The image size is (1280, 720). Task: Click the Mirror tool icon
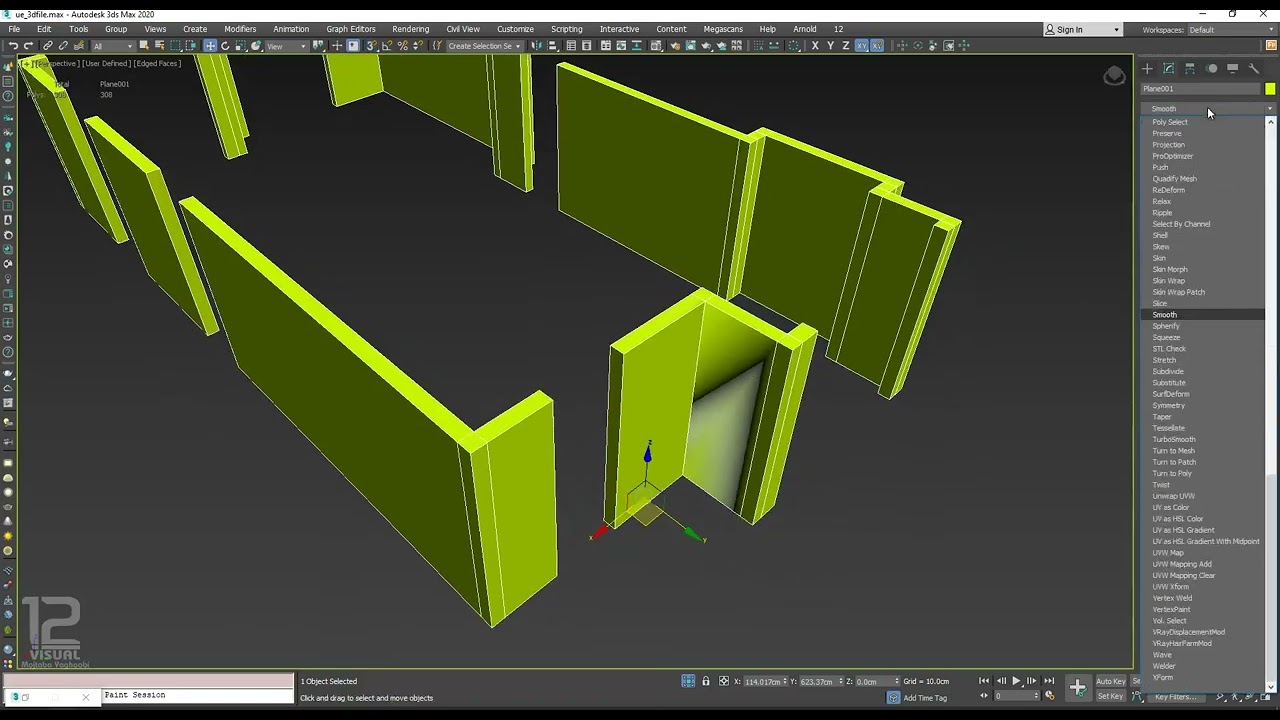[537, 46]
